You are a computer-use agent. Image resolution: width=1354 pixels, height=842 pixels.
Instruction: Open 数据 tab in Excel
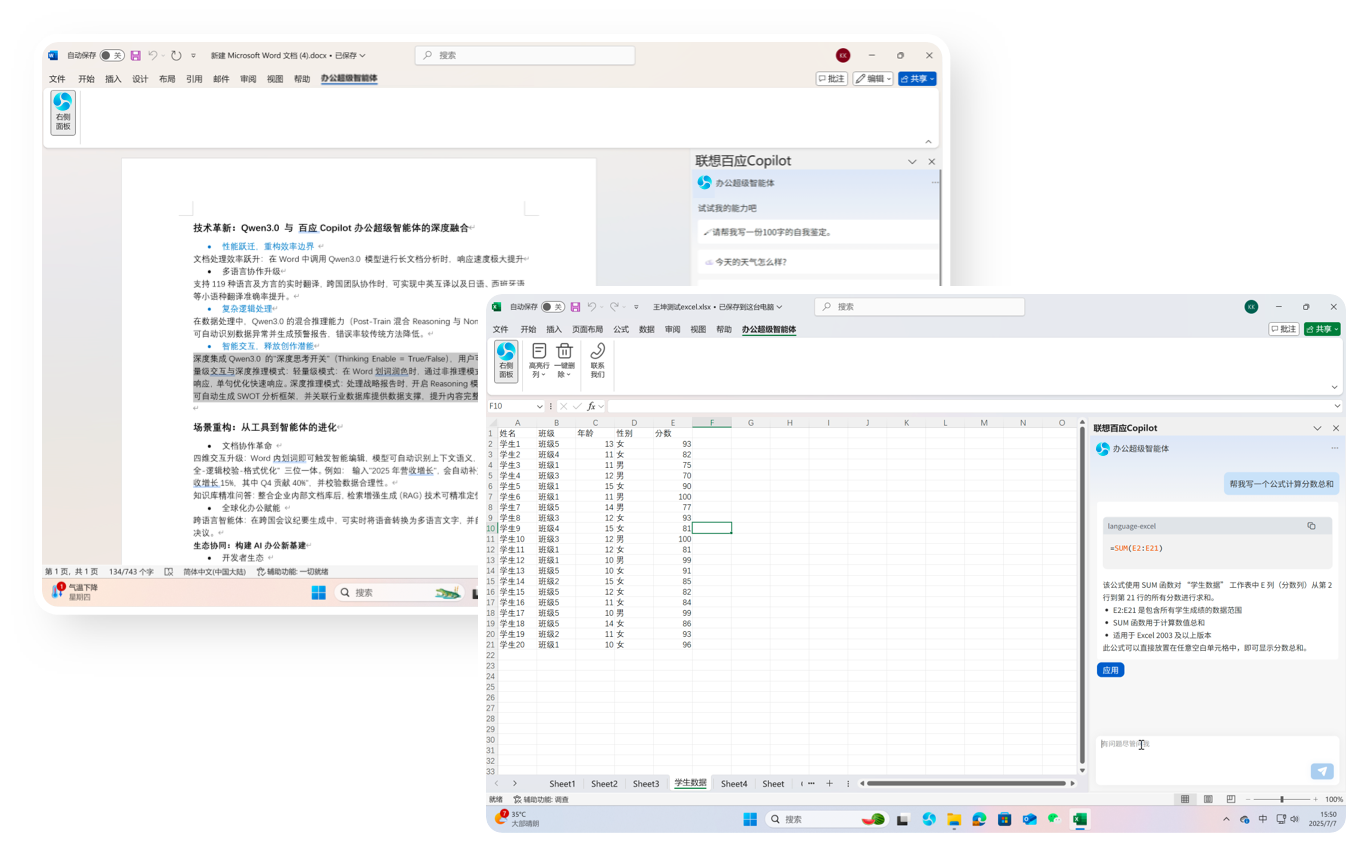click(647, 329)
